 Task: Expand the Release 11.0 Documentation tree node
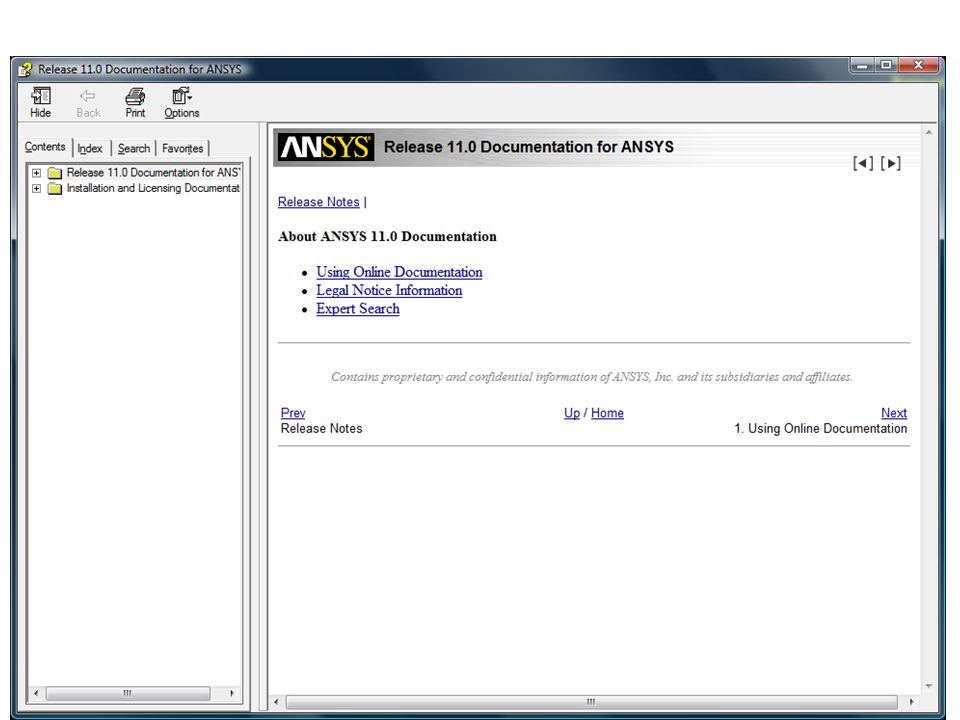point(37,173)
